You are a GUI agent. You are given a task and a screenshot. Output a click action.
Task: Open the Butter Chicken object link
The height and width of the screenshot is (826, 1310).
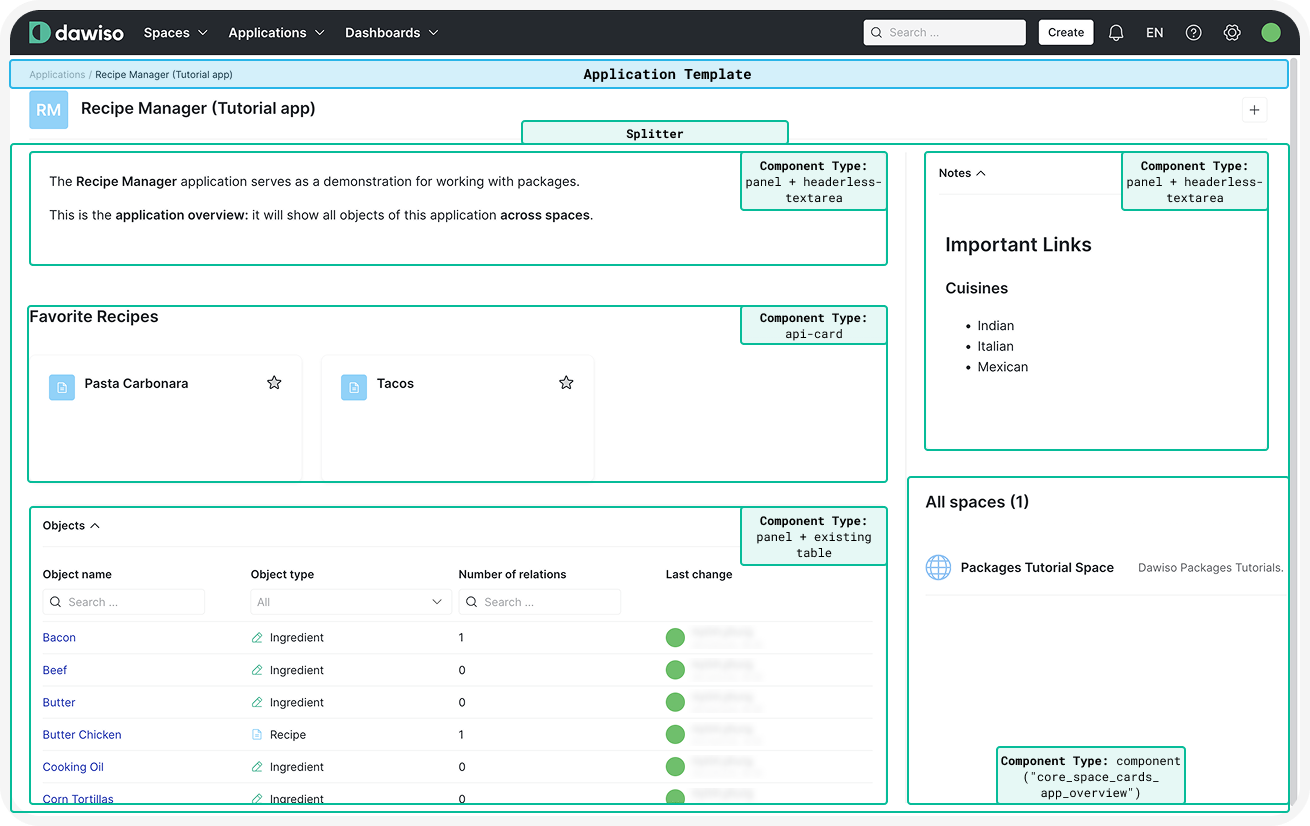point(82,735)
